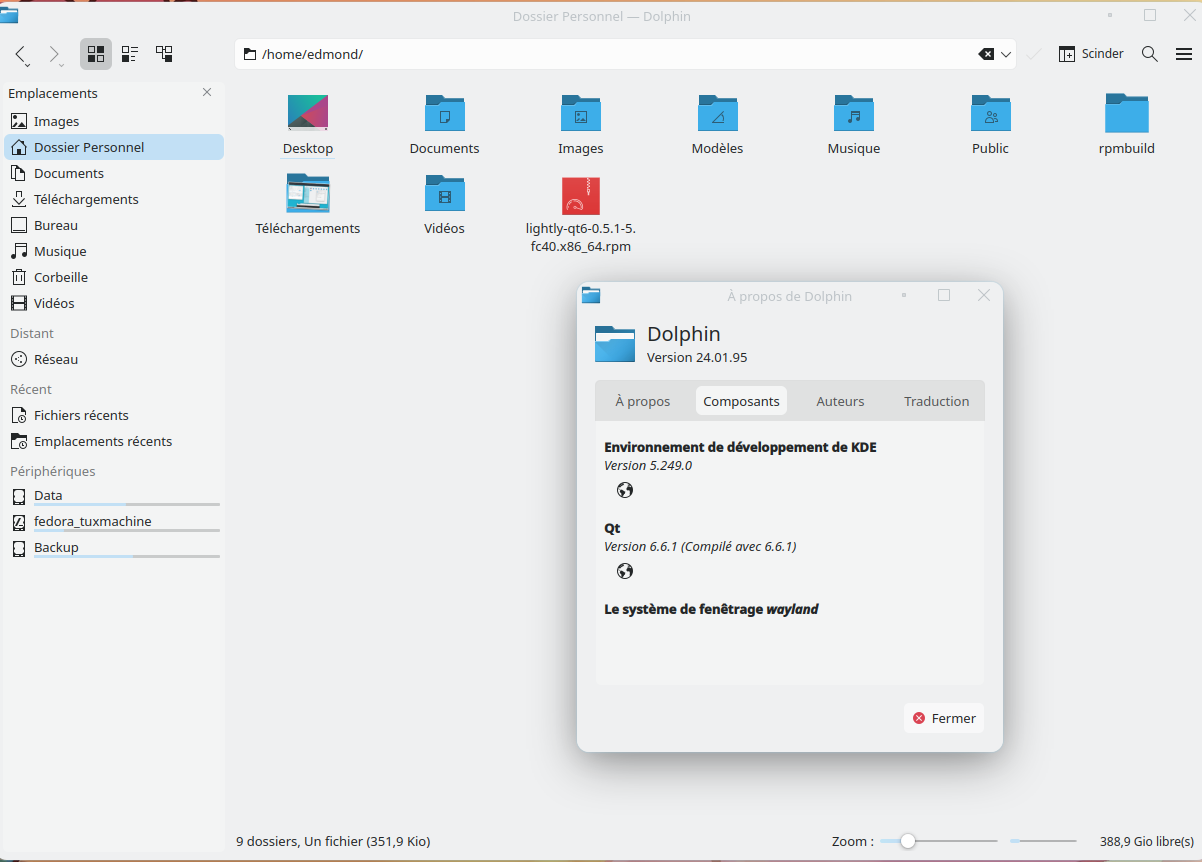
Task: Go forward using the forward arrow
Action: click(55, 54)
